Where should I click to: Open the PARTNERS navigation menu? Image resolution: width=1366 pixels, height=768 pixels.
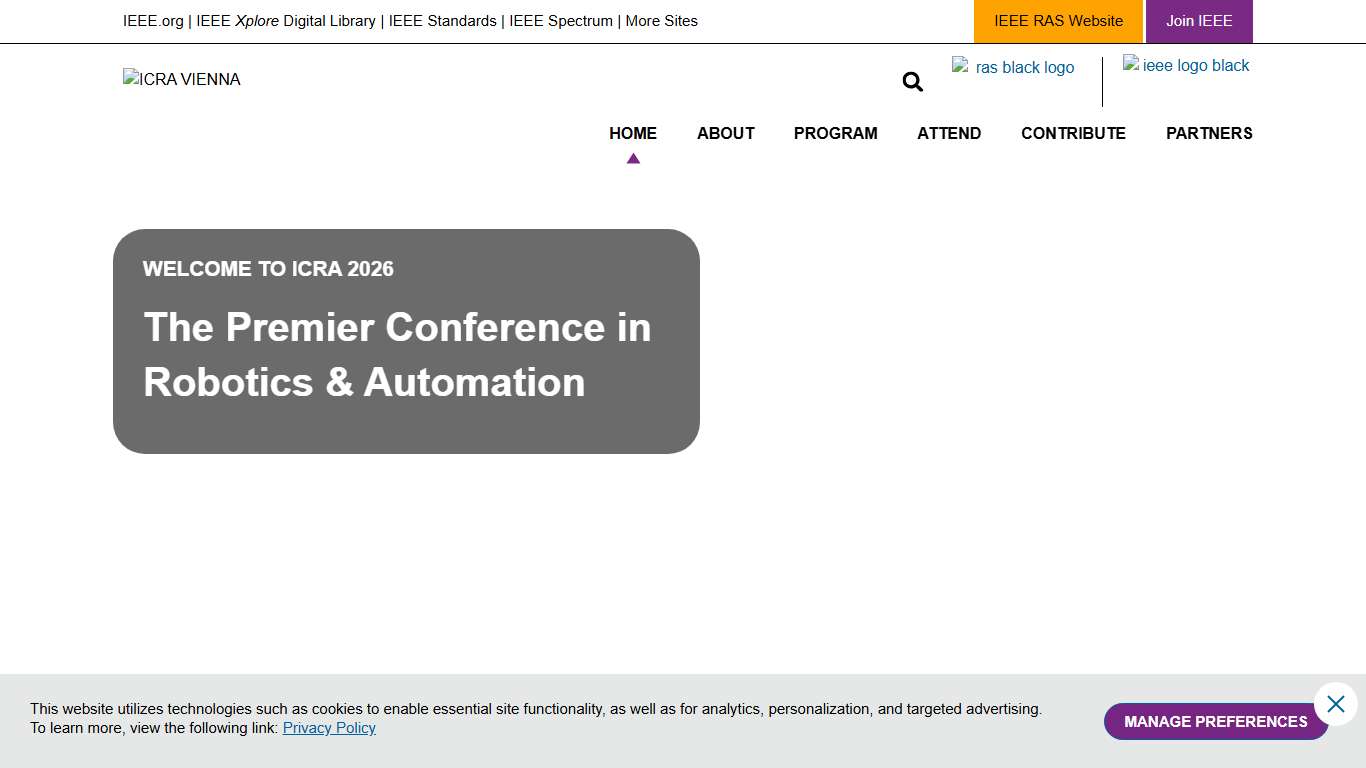1209,133
